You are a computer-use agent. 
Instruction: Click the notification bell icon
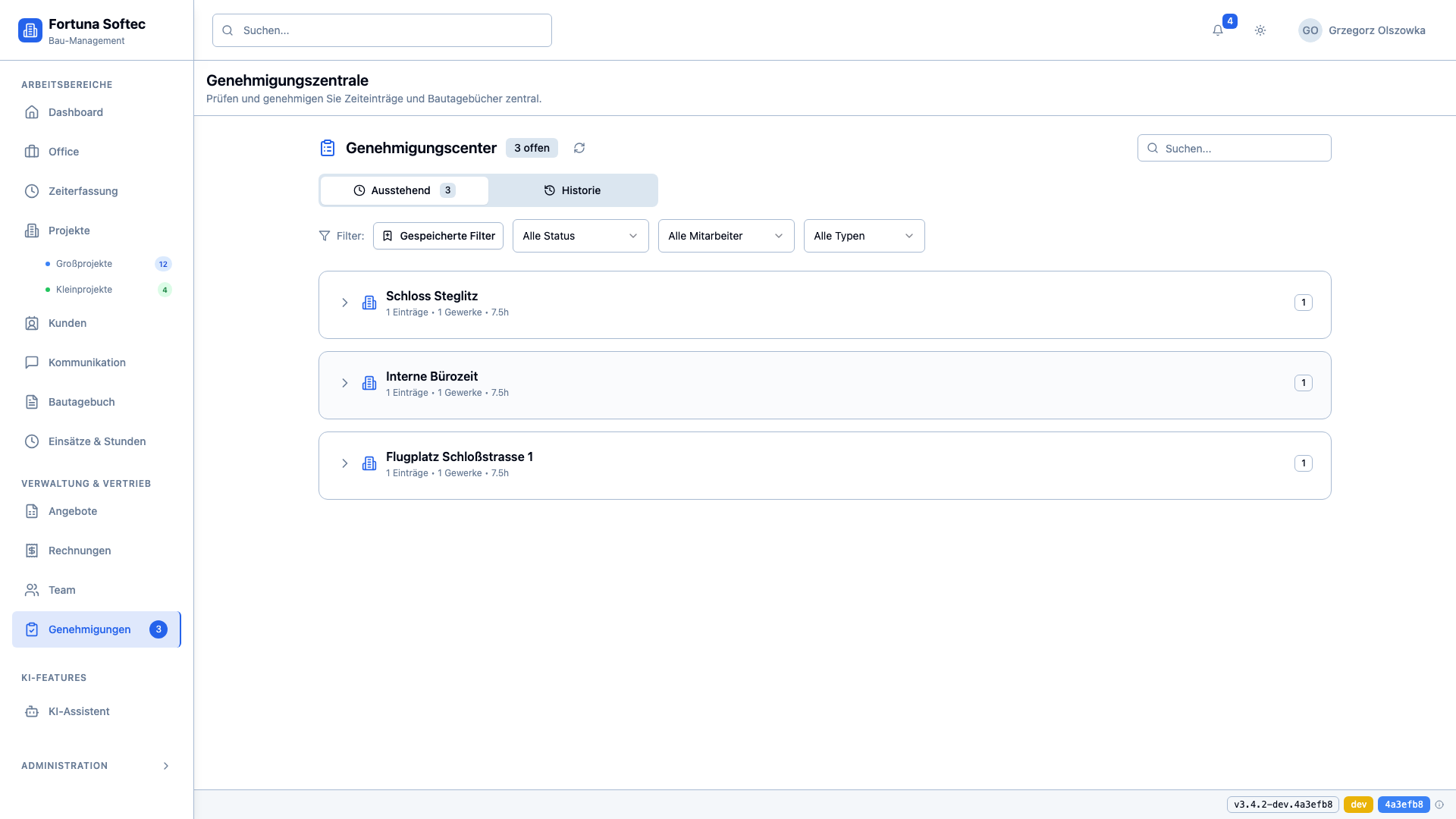1217,30
